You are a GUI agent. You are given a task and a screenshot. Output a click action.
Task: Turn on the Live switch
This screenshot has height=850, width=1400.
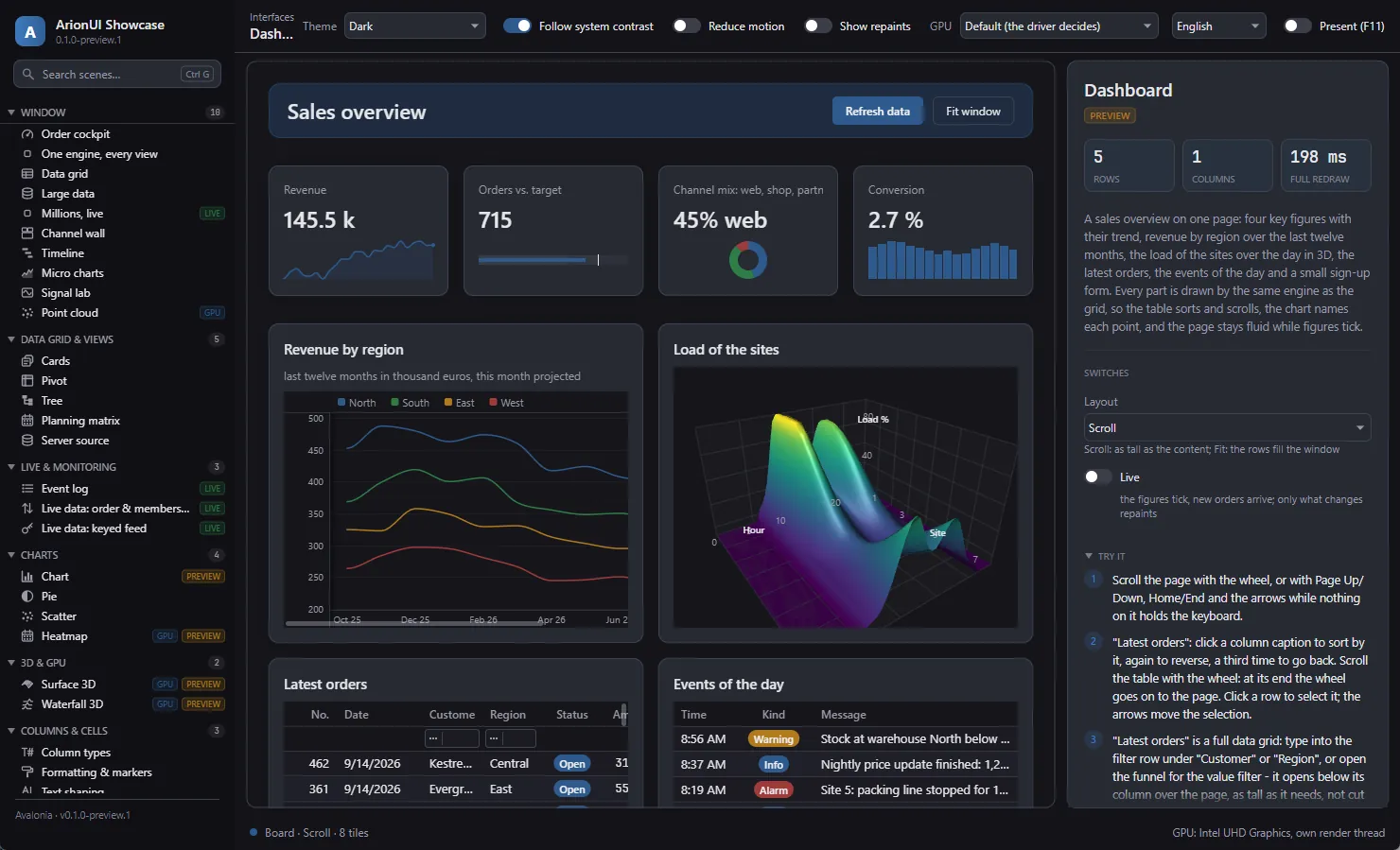coord(1098,477)
